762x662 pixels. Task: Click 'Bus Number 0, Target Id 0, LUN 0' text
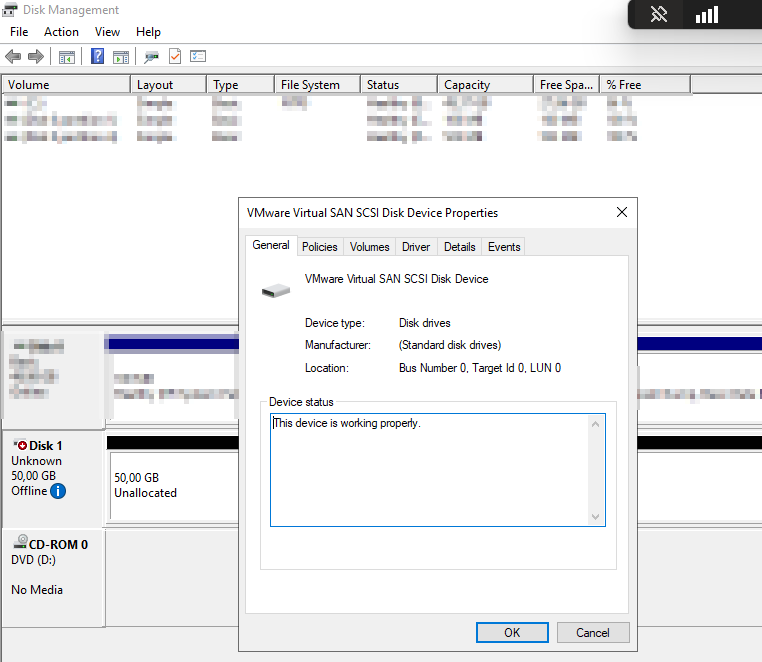coord(480,368)
